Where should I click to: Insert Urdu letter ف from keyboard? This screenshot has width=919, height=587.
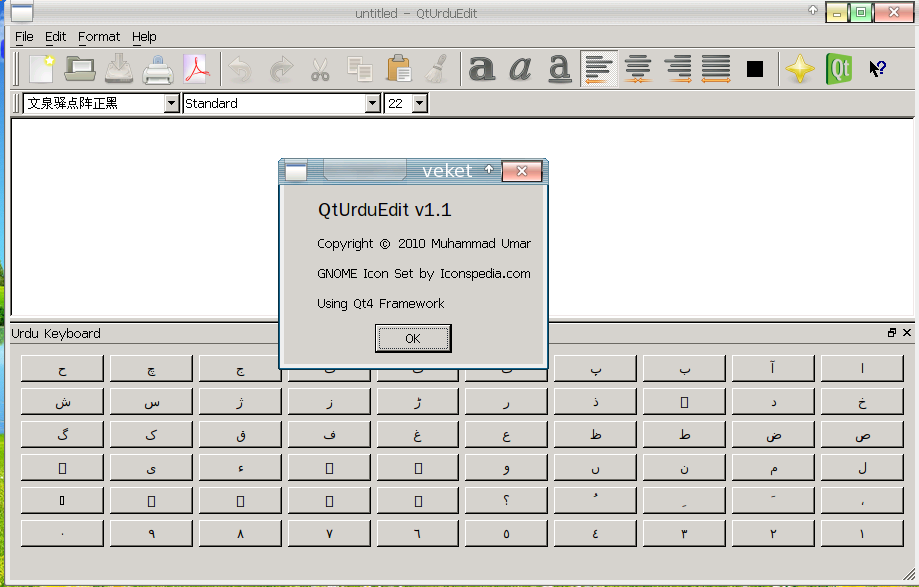(329, 434)
